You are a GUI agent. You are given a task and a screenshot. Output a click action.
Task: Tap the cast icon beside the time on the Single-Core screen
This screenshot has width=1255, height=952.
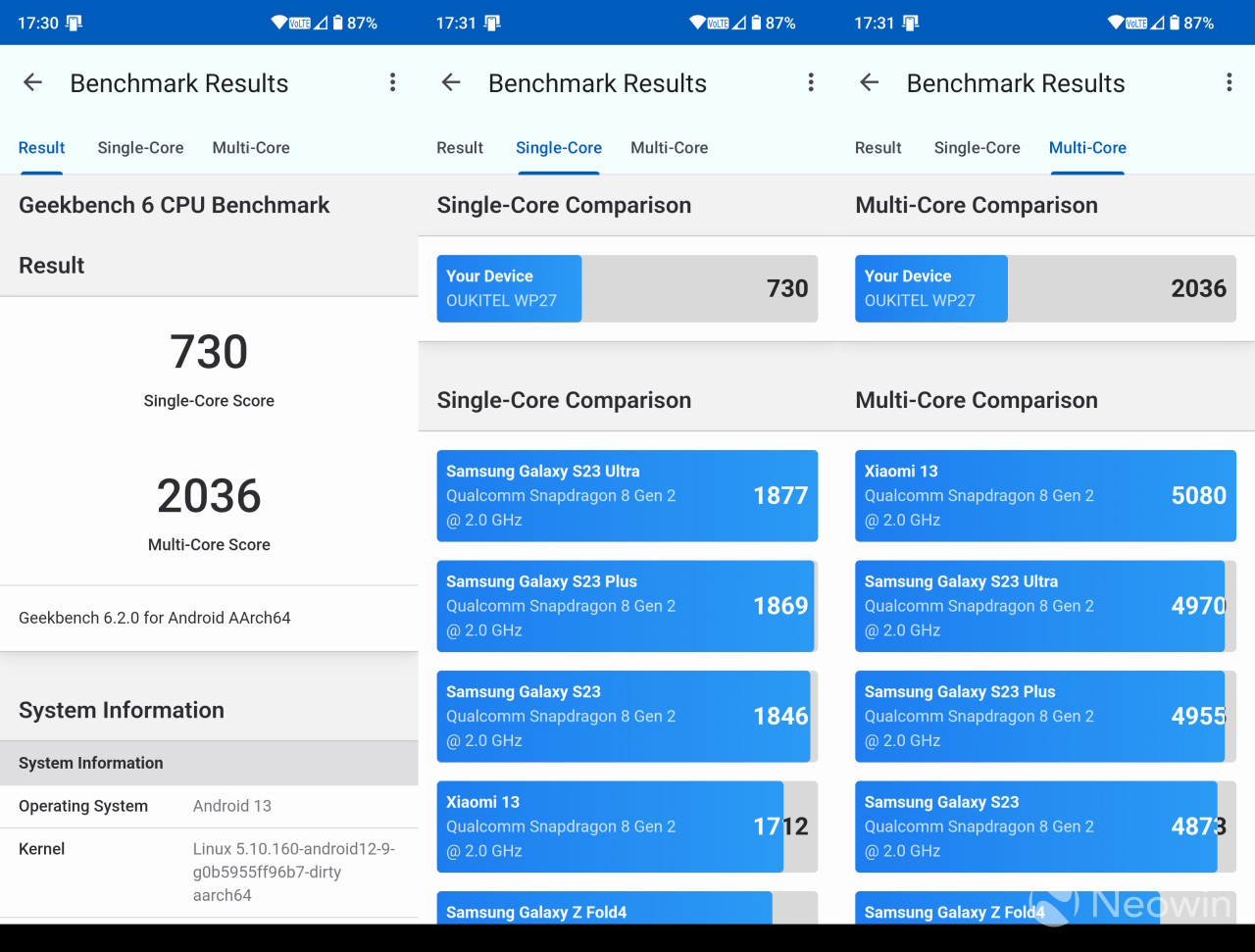(x=492, y=23)
